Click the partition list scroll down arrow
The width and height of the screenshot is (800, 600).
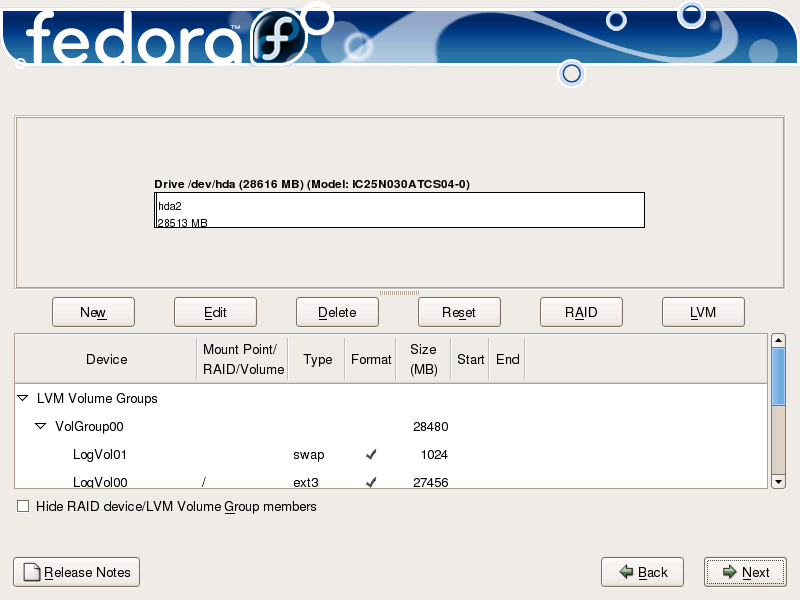[778, 482]
